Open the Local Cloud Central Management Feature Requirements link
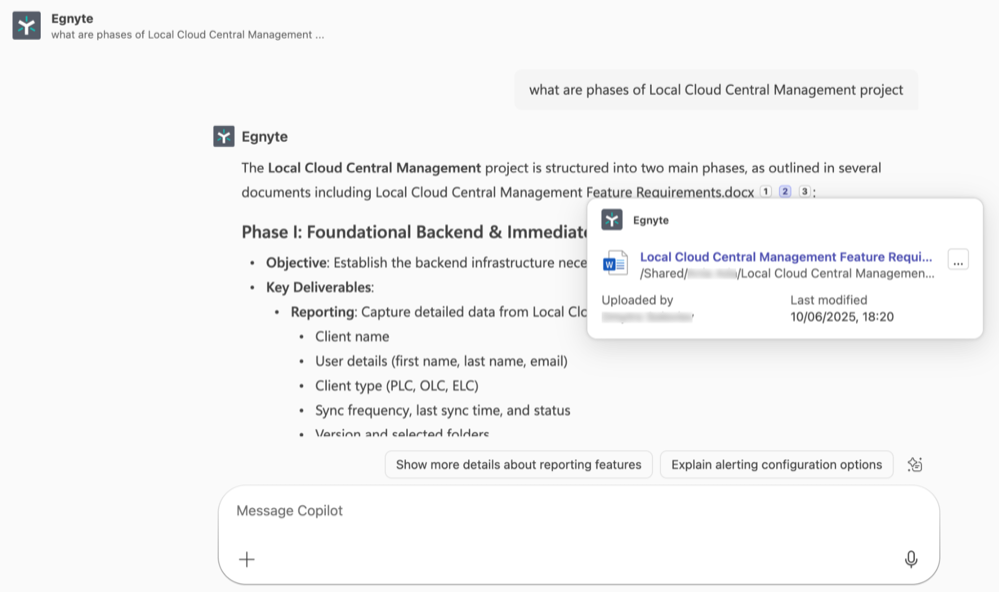 [x=786, y=257]
